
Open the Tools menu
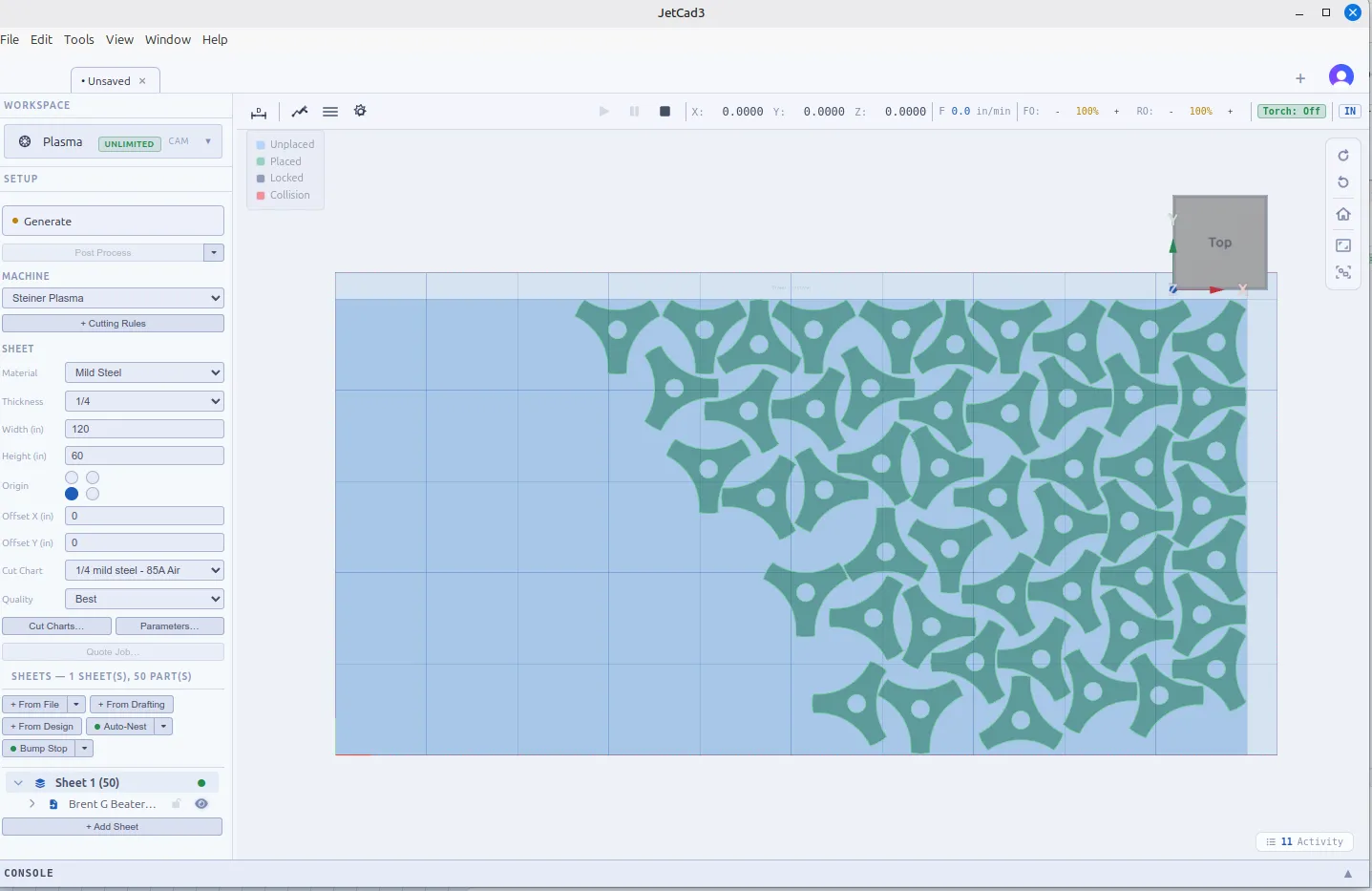(79, 39)
